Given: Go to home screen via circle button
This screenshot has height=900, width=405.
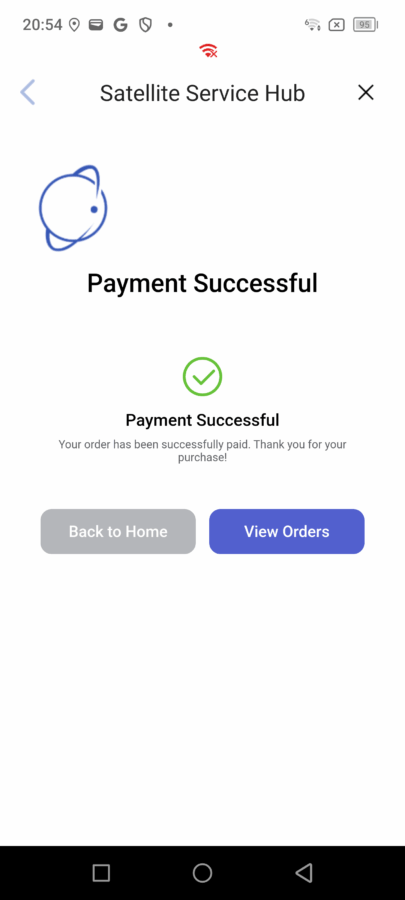Looking at the screenshot, I should pyautogui.click(x=202, y=873).
